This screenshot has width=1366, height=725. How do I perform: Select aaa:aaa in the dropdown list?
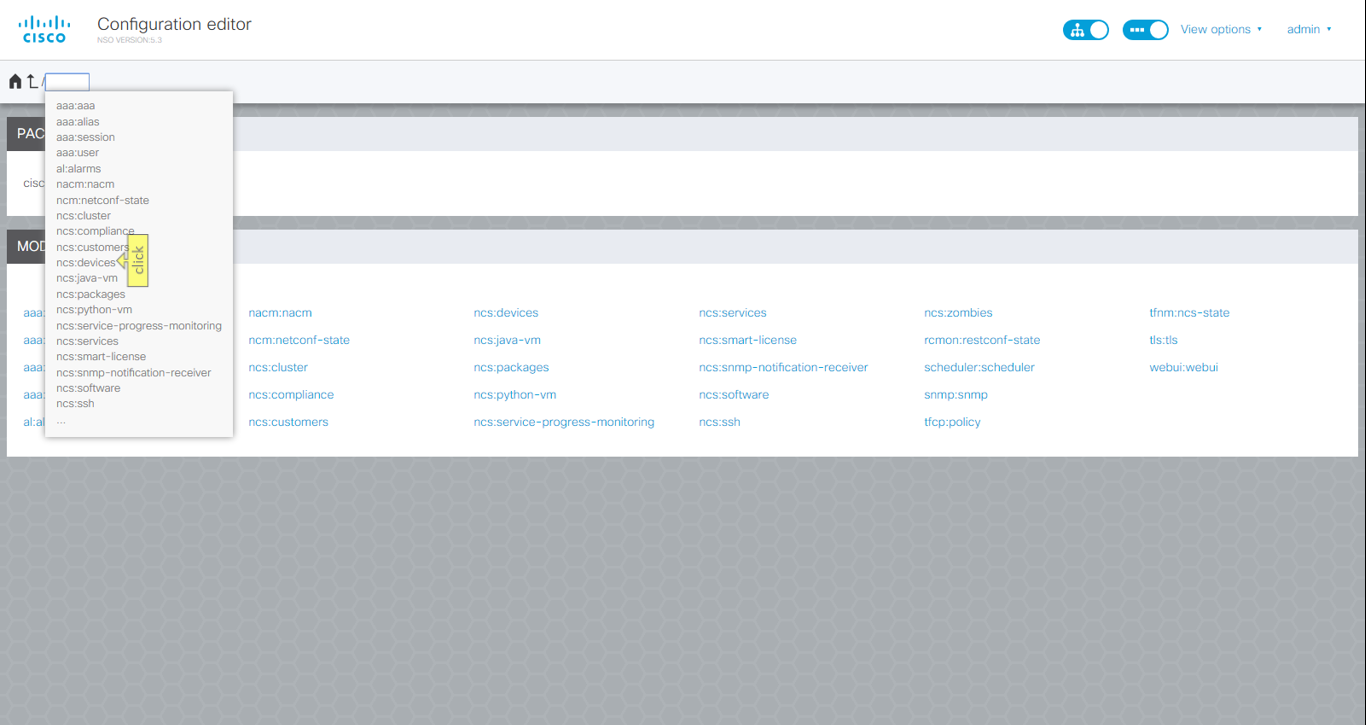click(x=76, y=106)
